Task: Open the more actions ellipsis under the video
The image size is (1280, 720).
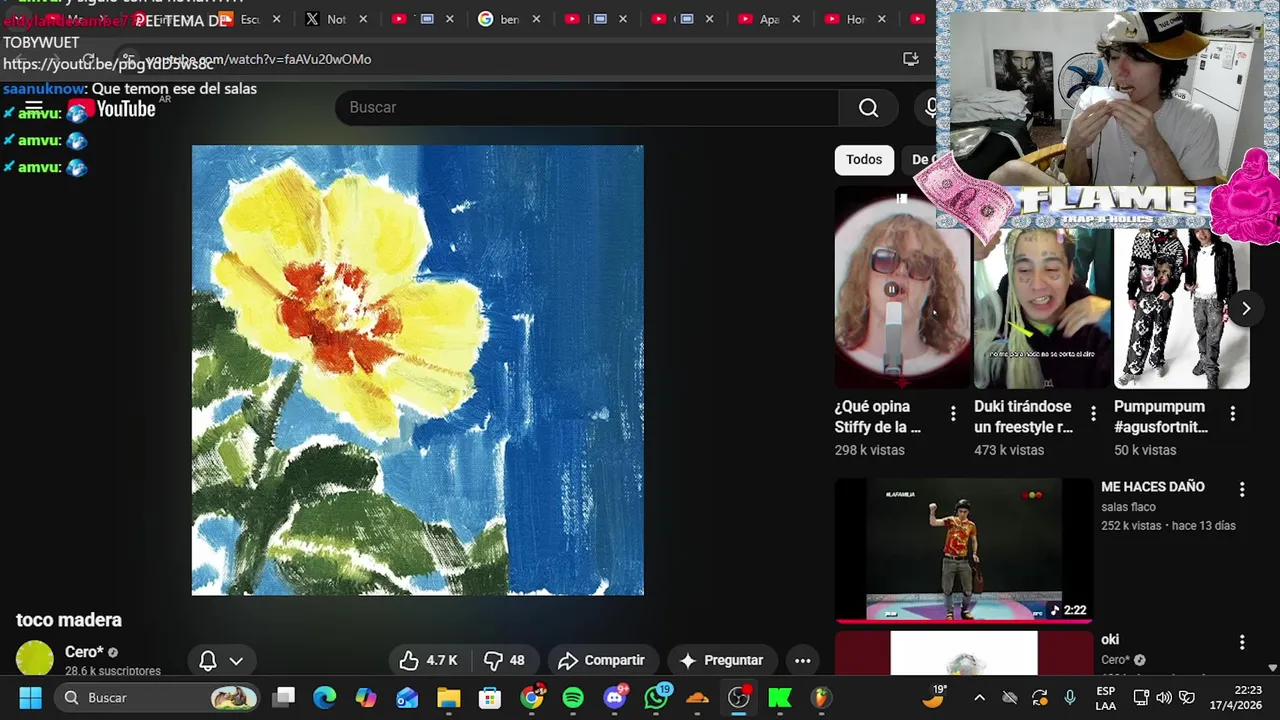Action: click(802, 660)
